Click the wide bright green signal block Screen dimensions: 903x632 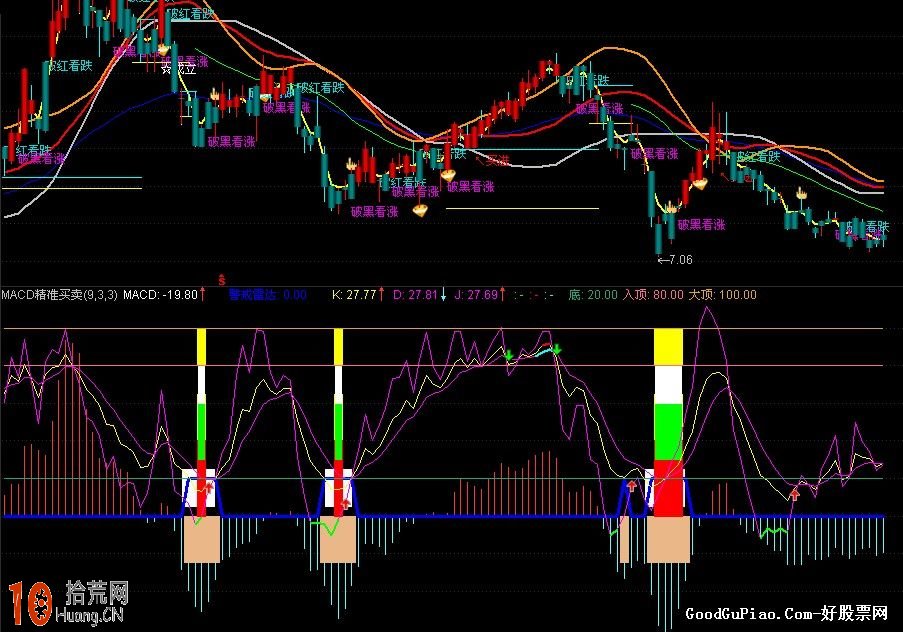point(669,432)
